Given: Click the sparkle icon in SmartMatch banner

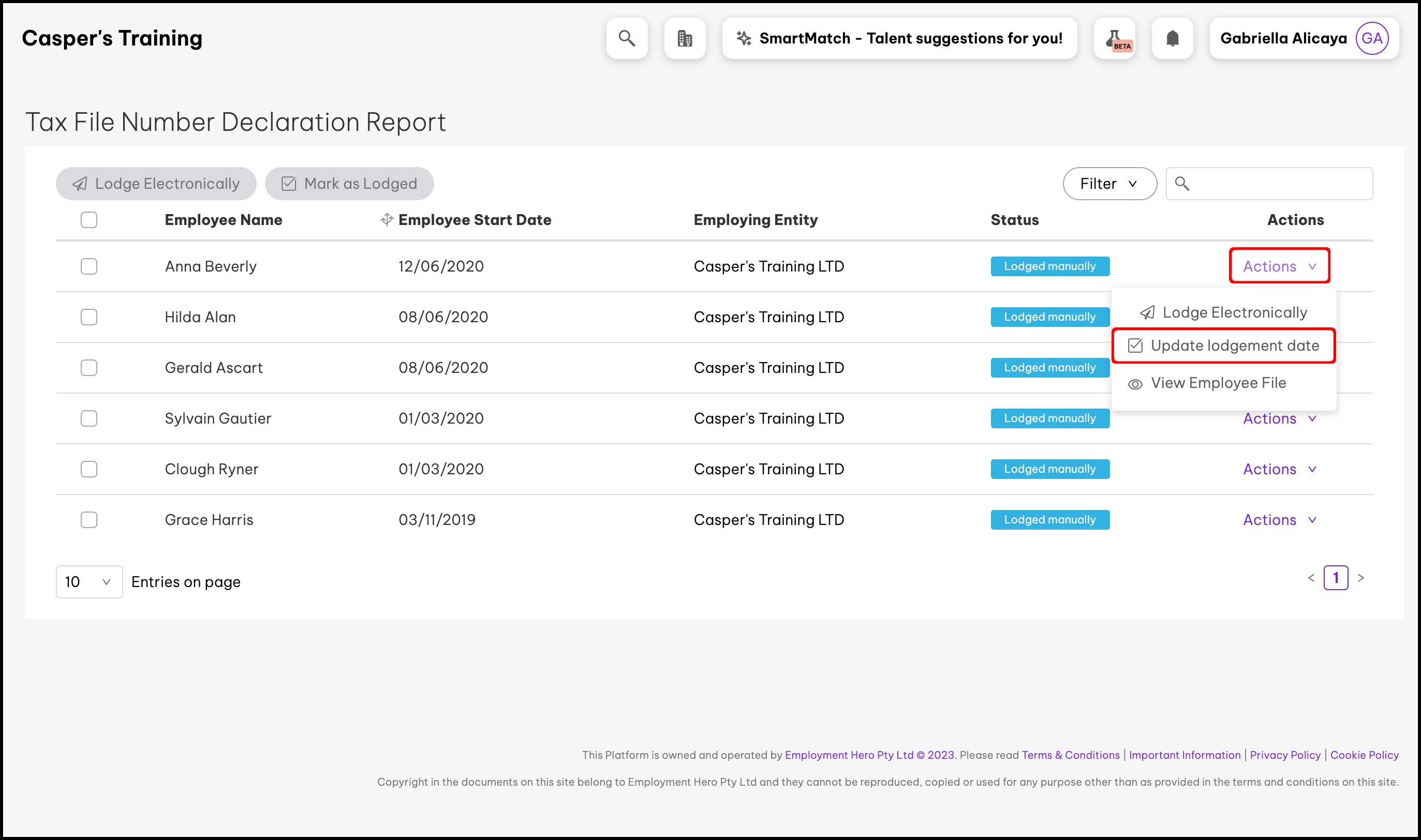Looking at the screenshot, I should [x=744, y=38].
